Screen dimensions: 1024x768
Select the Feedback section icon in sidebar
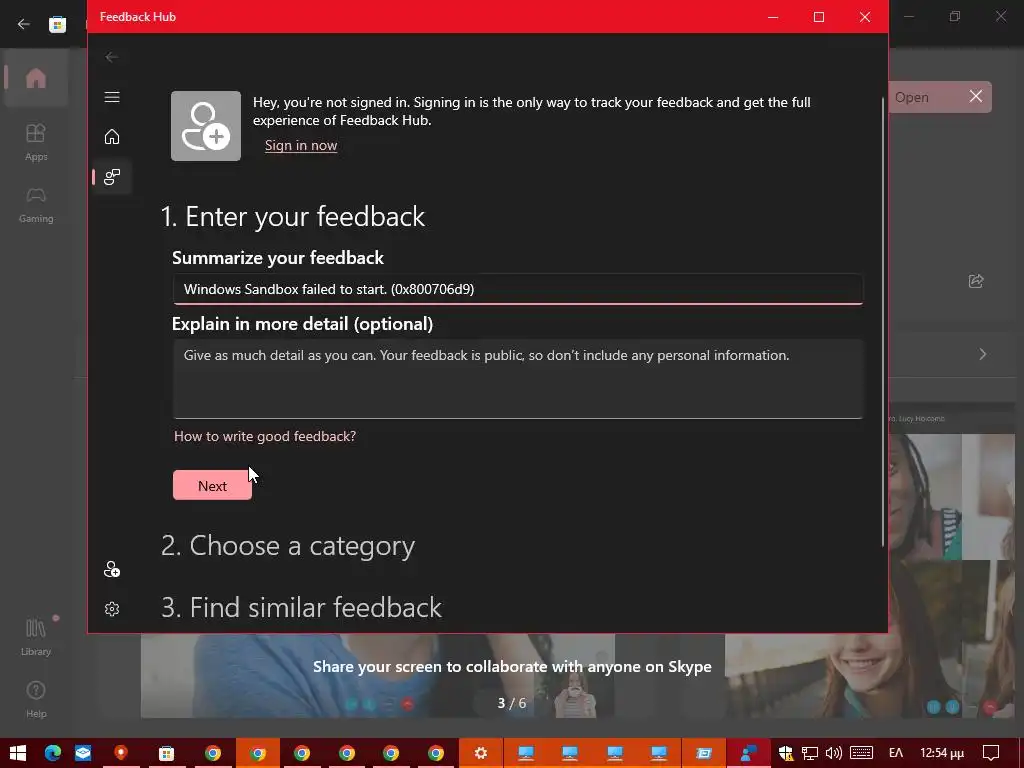coord(112,176)
